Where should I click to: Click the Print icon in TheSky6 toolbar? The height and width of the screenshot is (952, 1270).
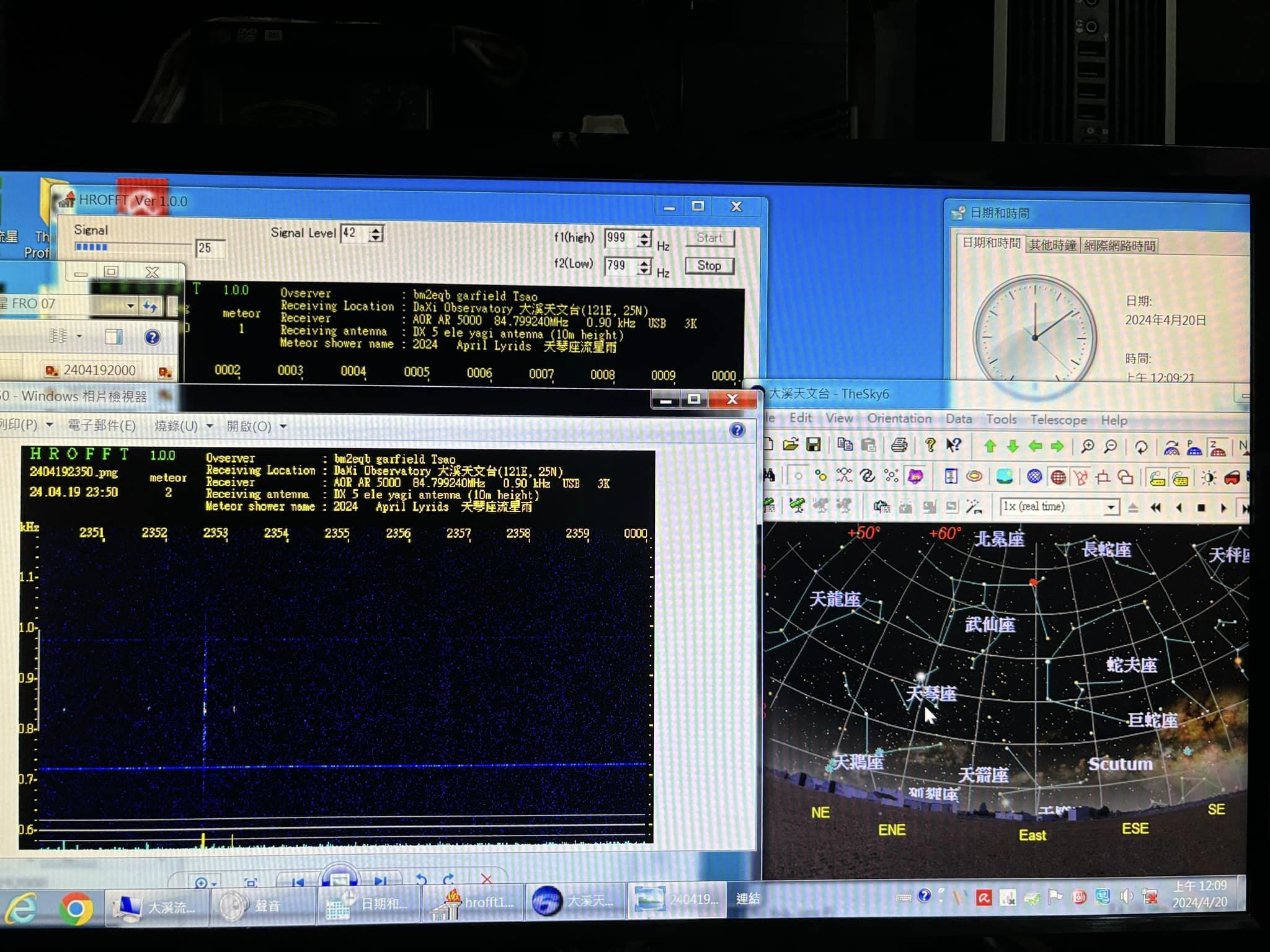pos(899,445)
